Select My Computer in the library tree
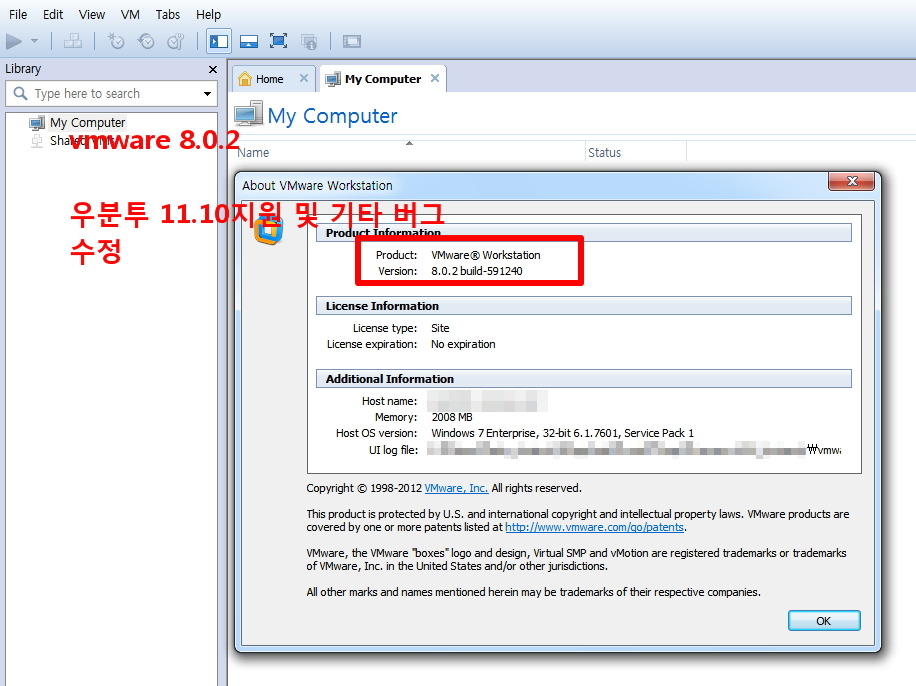 (x=87, y=123)
